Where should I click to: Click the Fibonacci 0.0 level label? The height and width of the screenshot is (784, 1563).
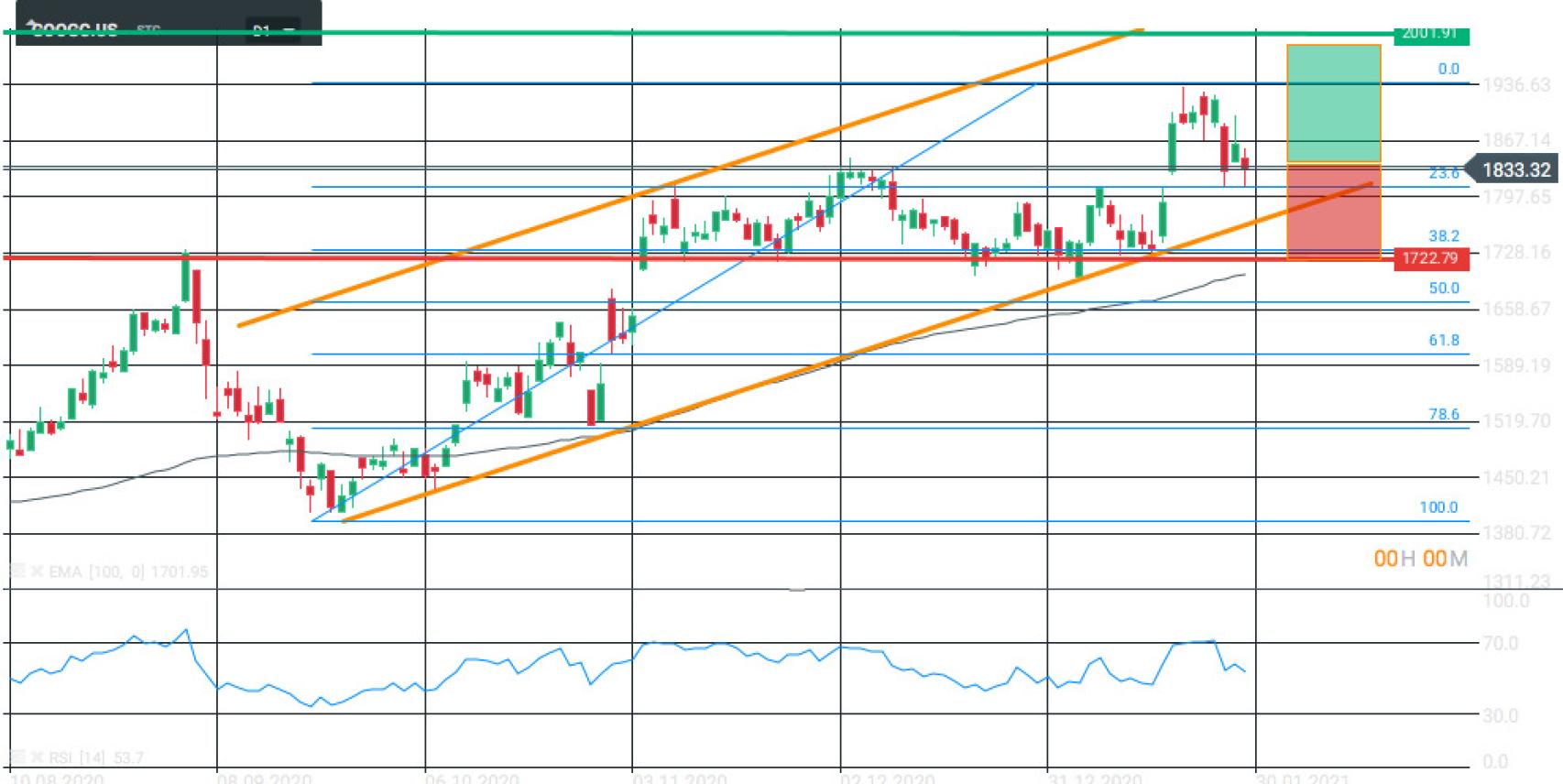(1448, 69)
